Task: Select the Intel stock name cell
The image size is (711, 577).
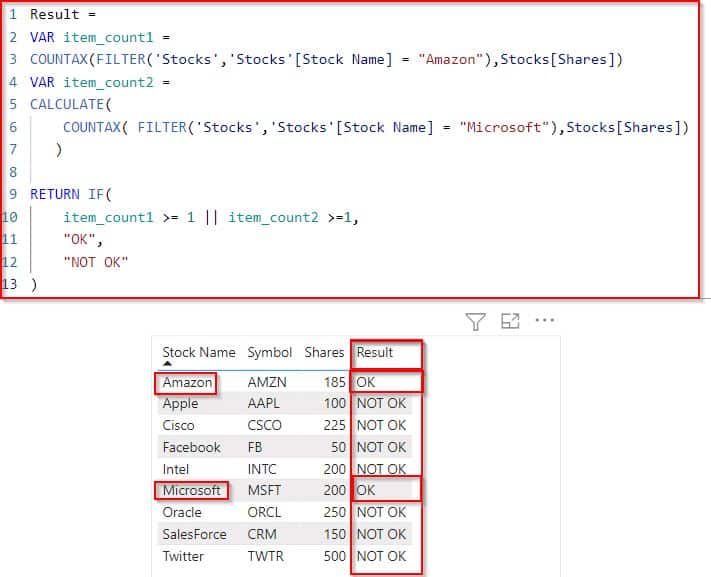Action: (175, 469)
